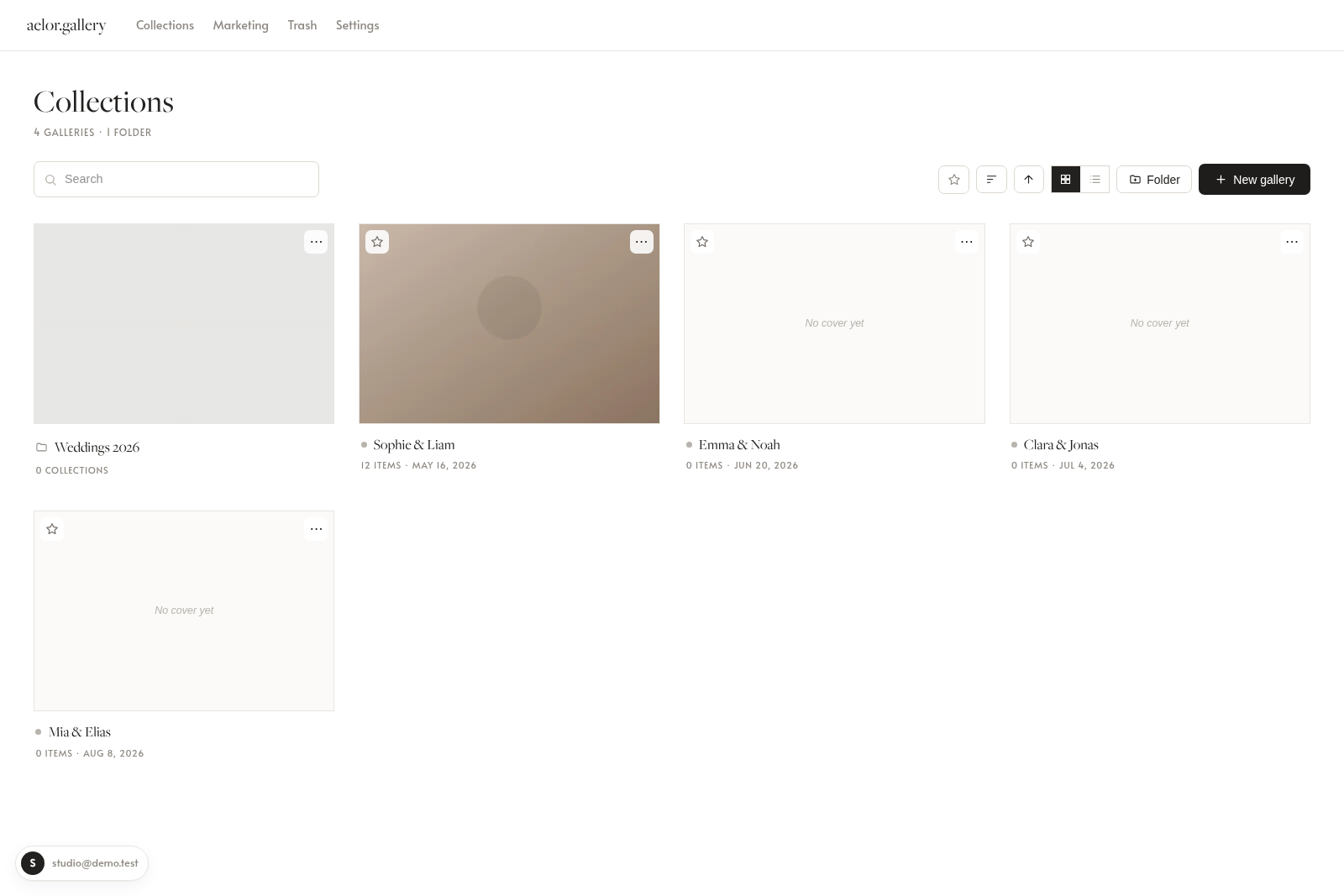Image resolution: width=1344 pixels, height=896 pixels.
Task: Star the Emma & Noah gallery
Action: [702, 242]
